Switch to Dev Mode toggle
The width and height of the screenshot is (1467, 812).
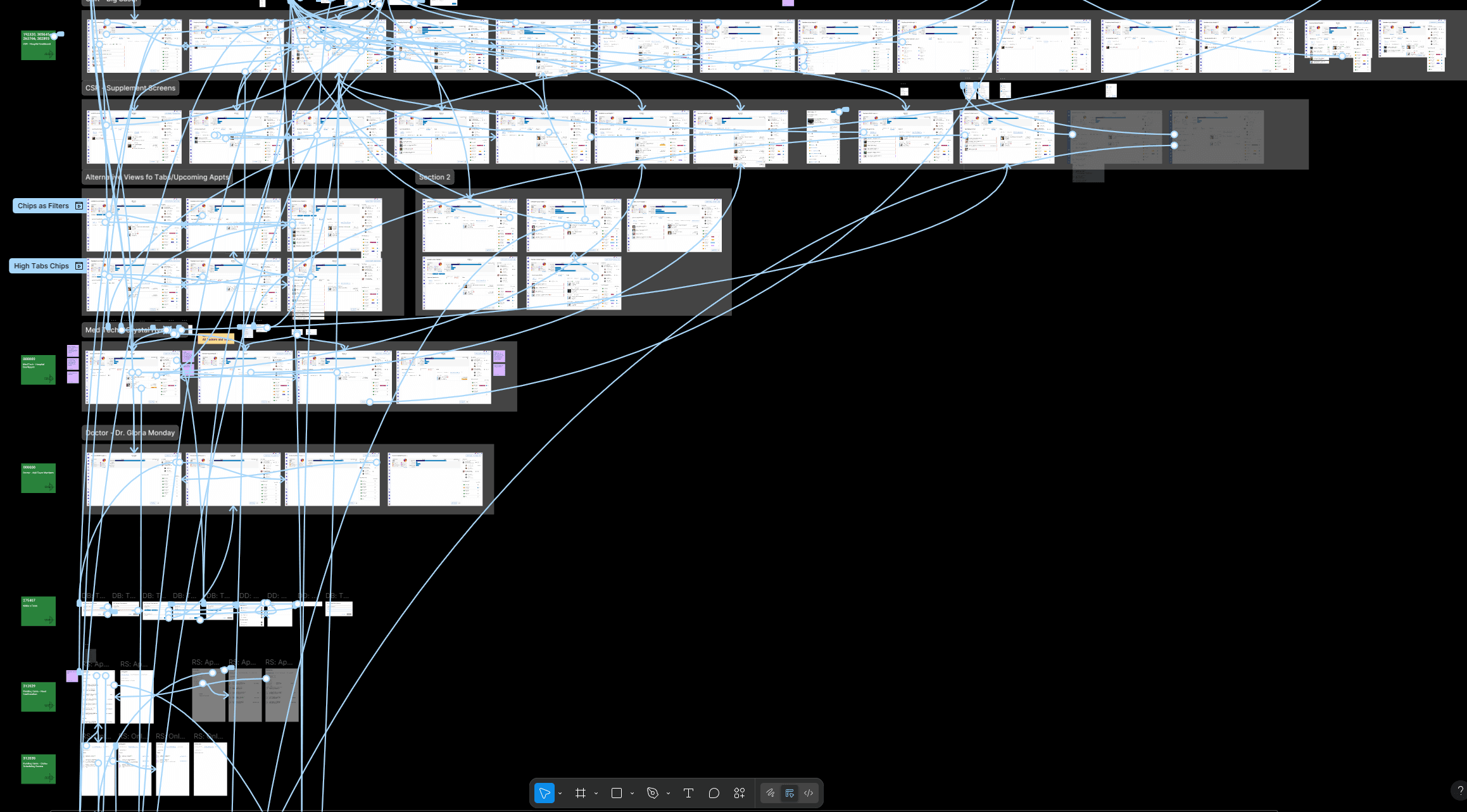(809, 793)
